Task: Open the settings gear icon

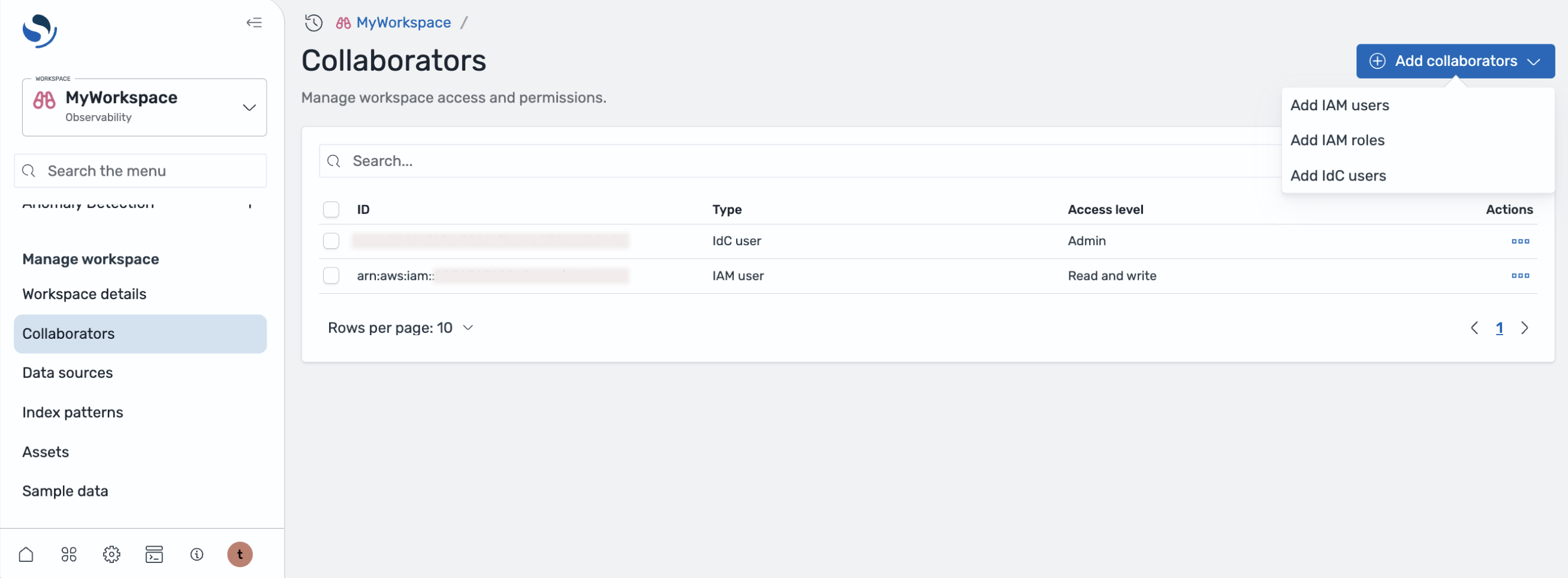Action: pyautogui.click(x=111, y=554)
